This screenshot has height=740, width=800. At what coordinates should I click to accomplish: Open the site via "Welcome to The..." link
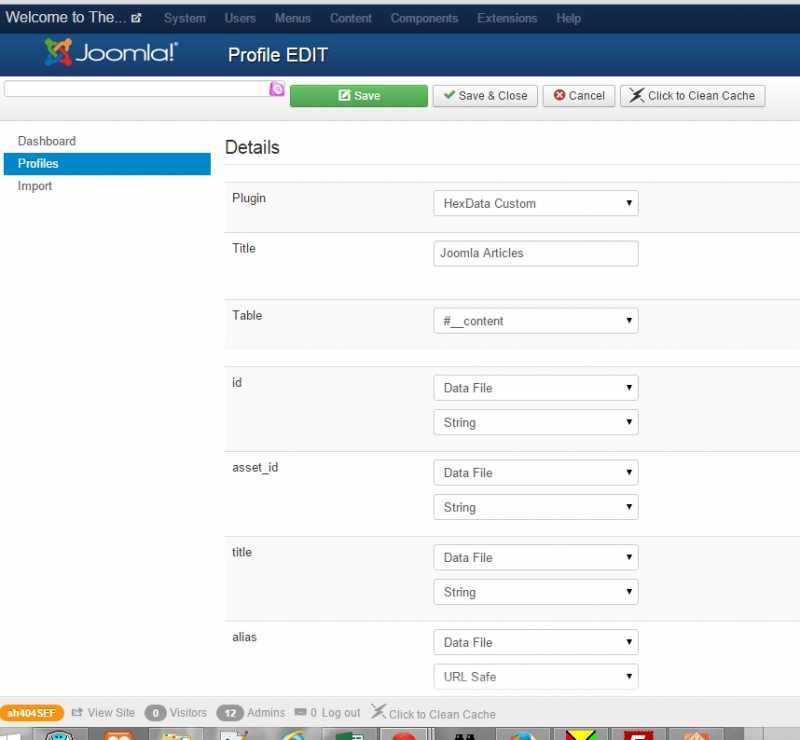[73, 17]
